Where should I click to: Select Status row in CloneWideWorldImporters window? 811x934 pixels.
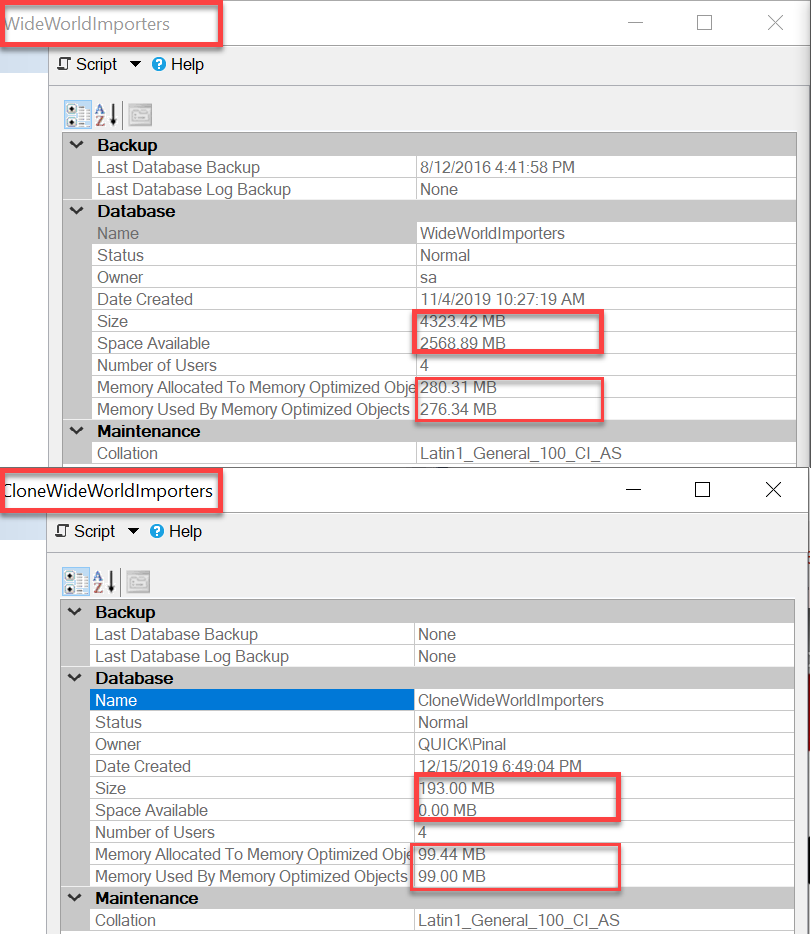(x=442, y=723)
